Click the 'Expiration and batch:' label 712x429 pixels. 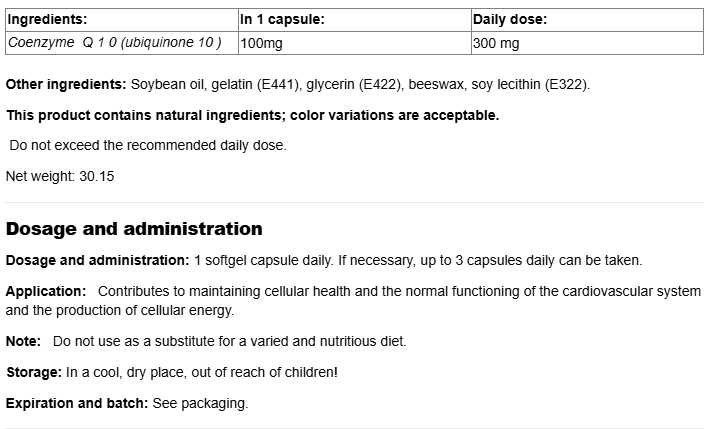coord(76,403)
